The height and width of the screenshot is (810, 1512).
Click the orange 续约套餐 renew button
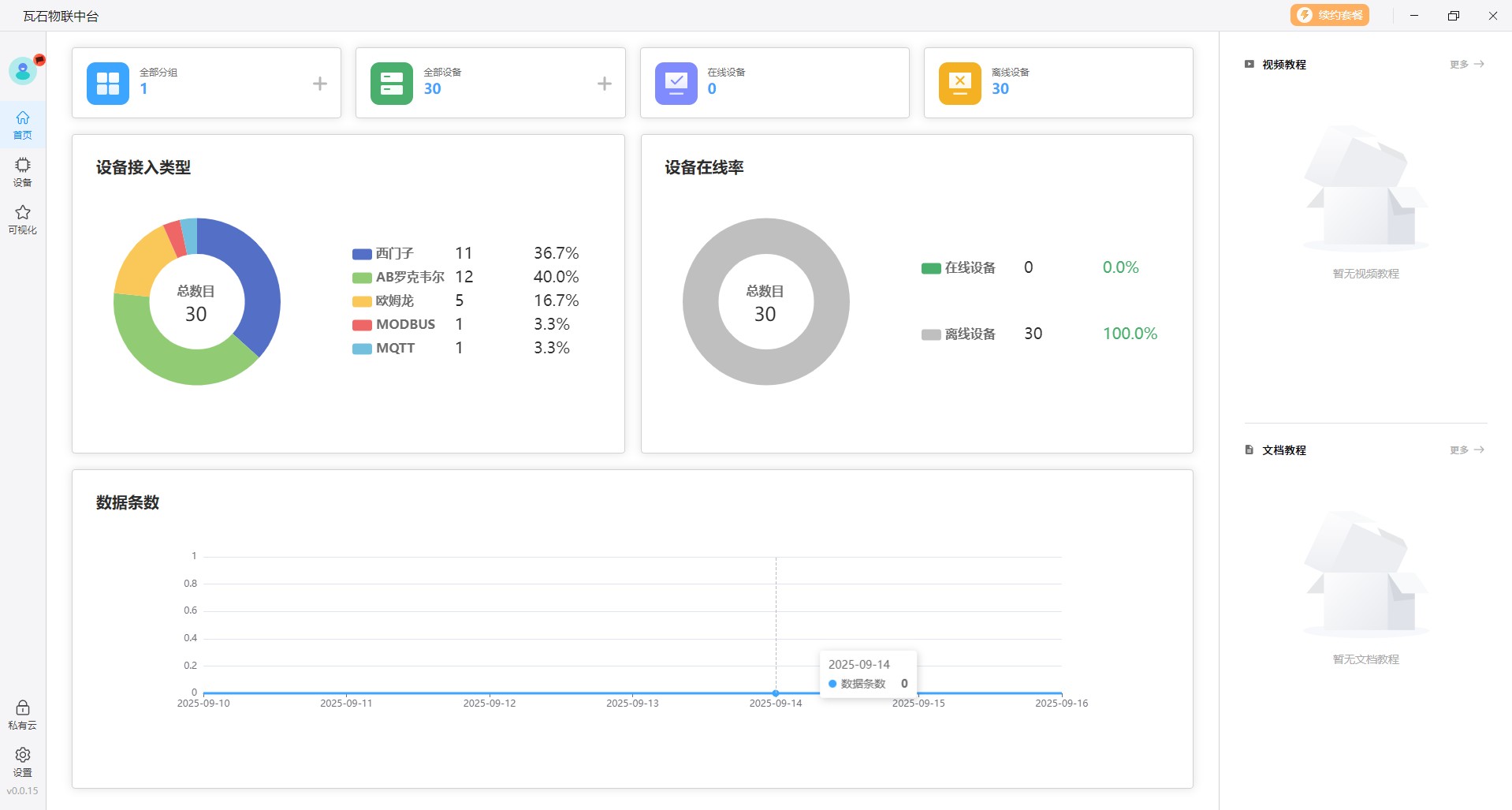coord(1329,15)
